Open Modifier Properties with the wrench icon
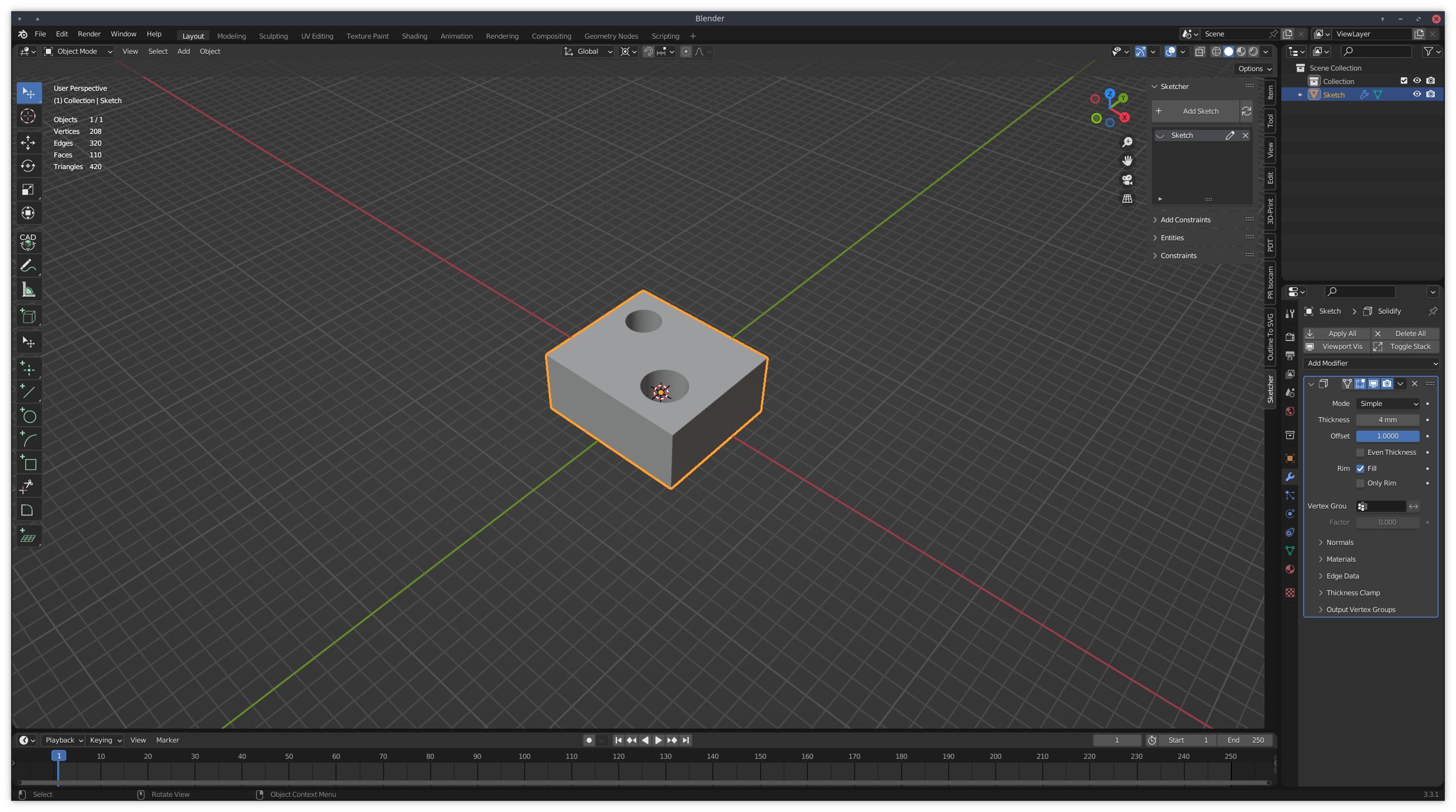Viewport: 1456px width, 812px height. (x=1290, y=477)
